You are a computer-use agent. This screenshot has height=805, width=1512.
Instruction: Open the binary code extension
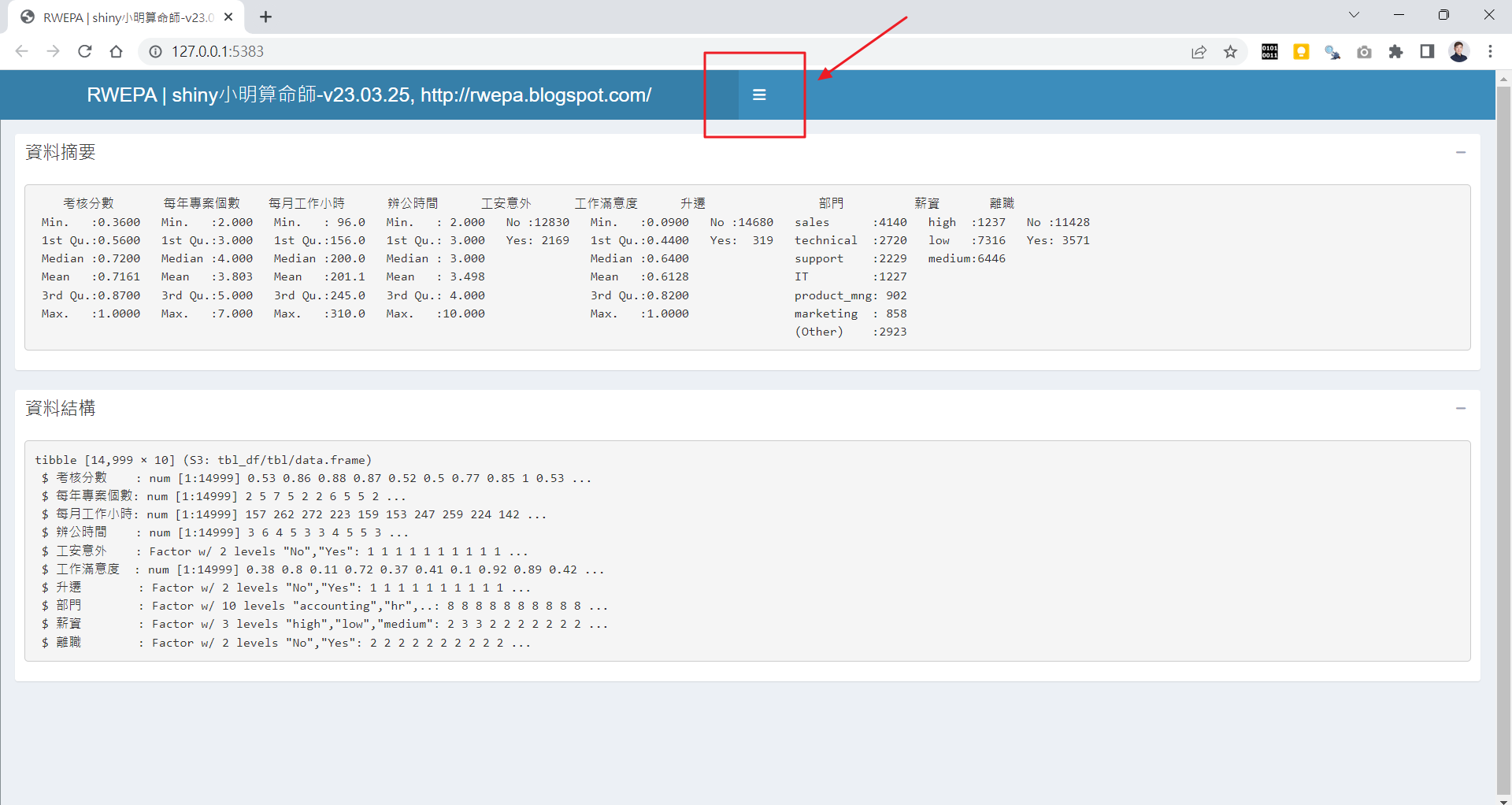(x=1269, y=52)
